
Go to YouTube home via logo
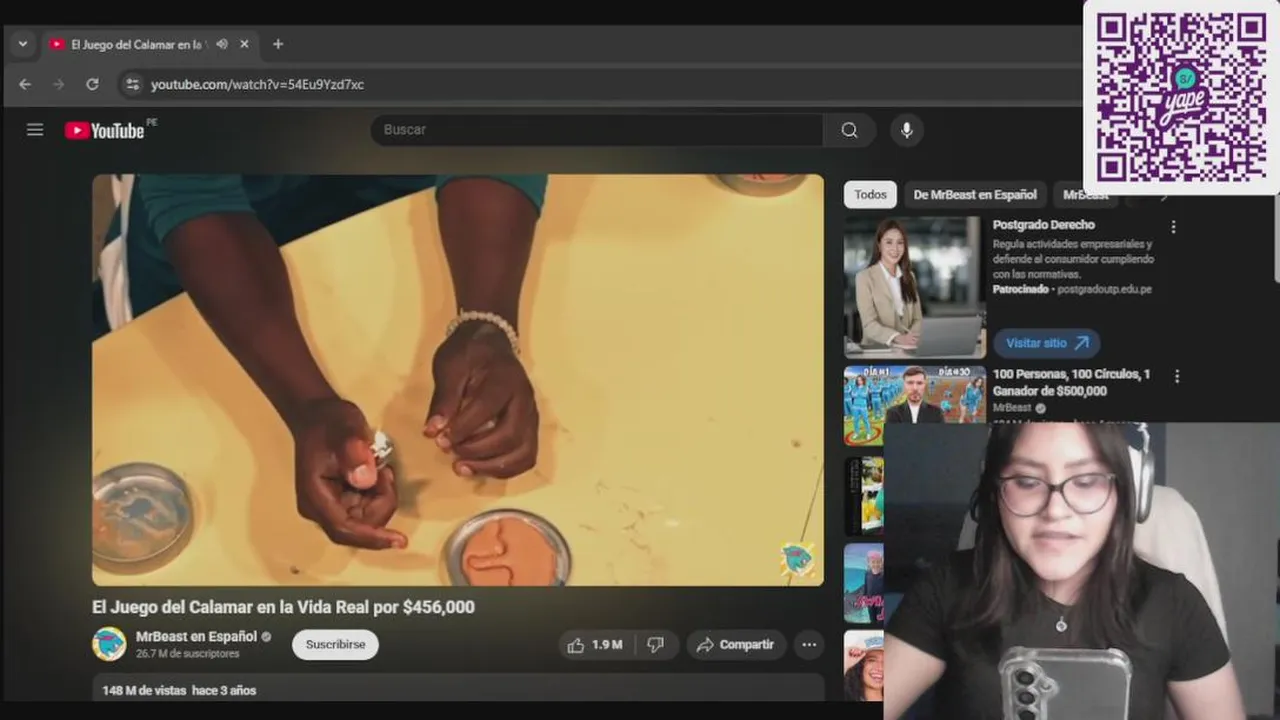[x=105, y=130]
